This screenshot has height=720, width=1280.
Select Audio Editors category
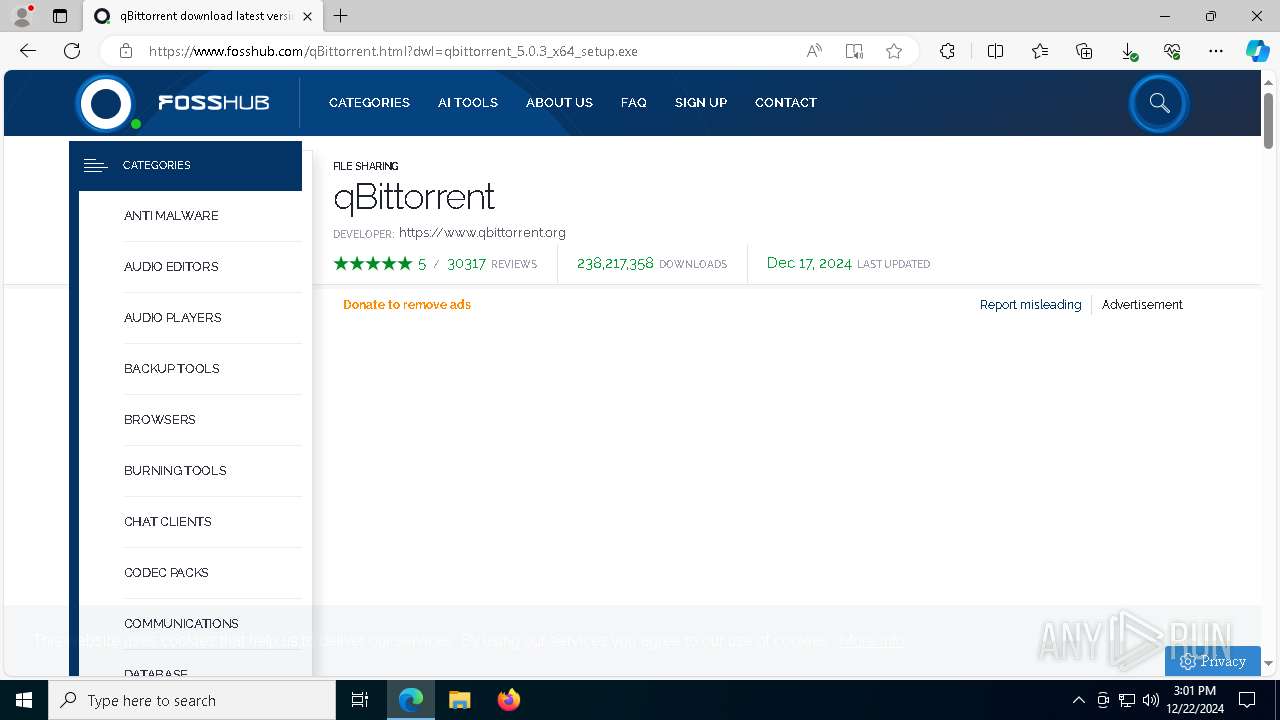click(171, 267)
